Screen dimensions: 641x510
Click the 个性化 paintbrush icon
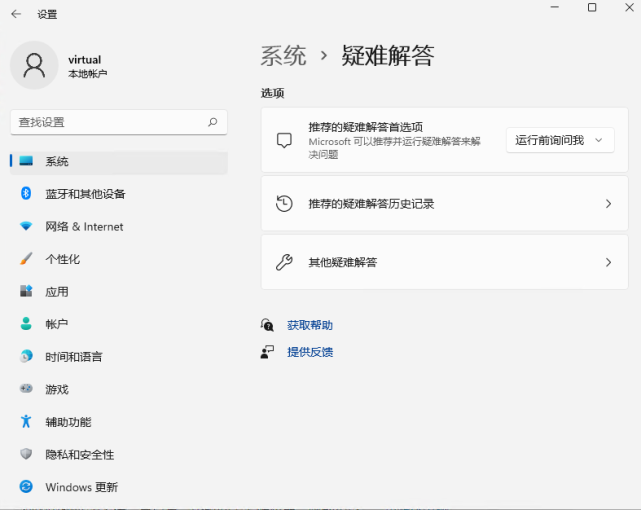click(x=26, y=259)
